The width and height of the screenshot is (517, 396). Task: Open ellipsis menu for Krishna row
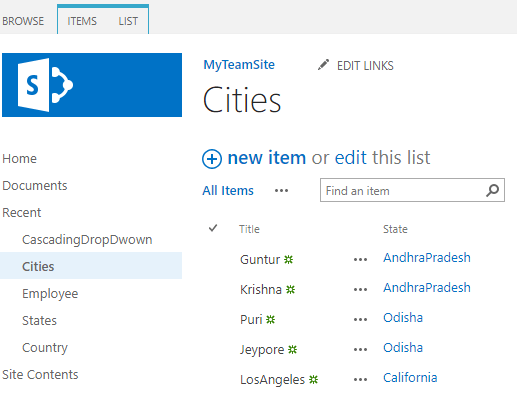coord(360,289)
